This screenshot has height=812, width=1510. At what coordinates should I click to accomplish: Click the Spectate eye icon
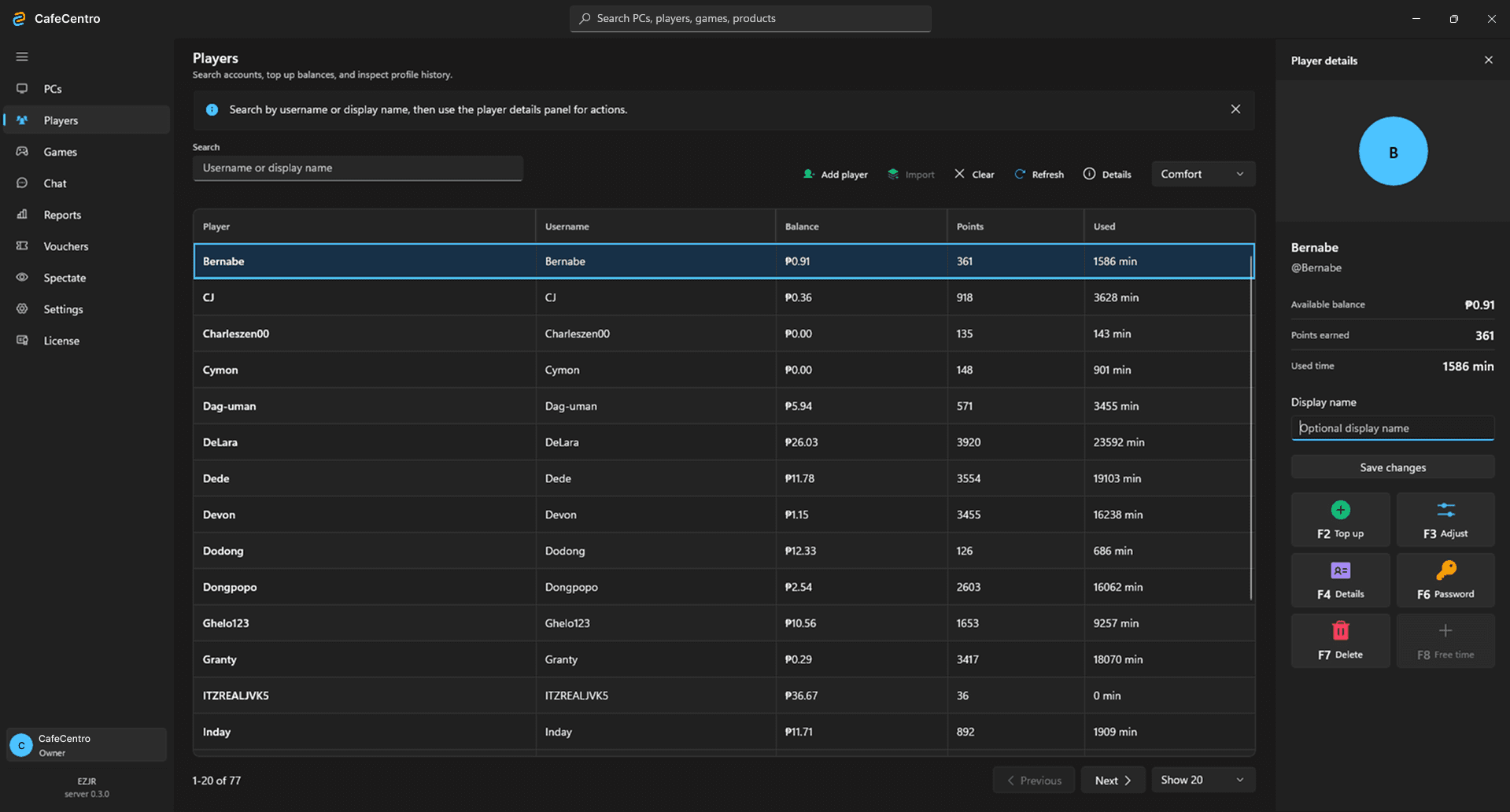point(22,277)
